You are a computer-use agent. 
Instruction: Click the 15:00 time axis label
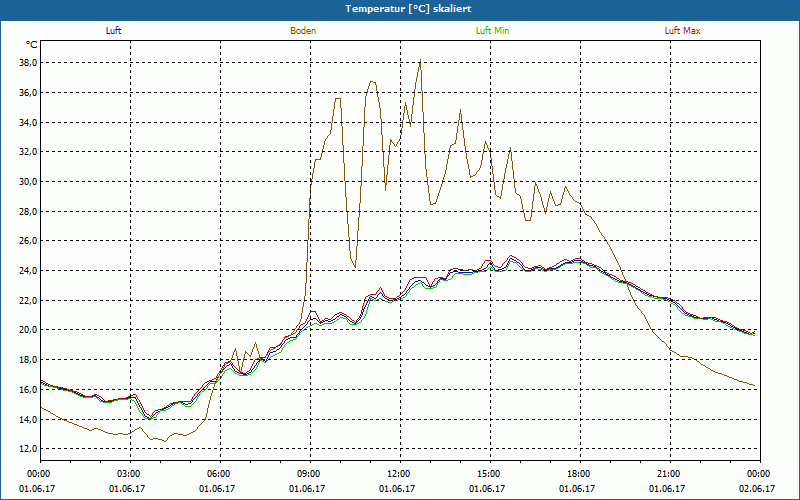point(490,474)
